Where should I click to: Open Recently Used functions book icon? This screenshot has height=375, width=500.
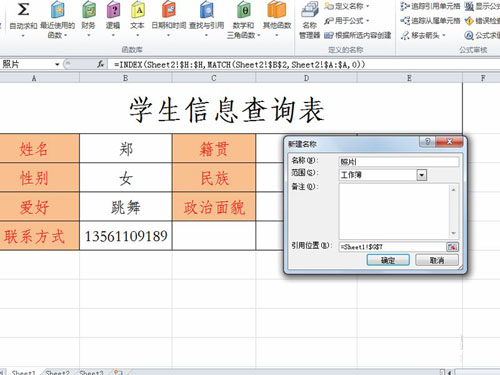(57, 9)
